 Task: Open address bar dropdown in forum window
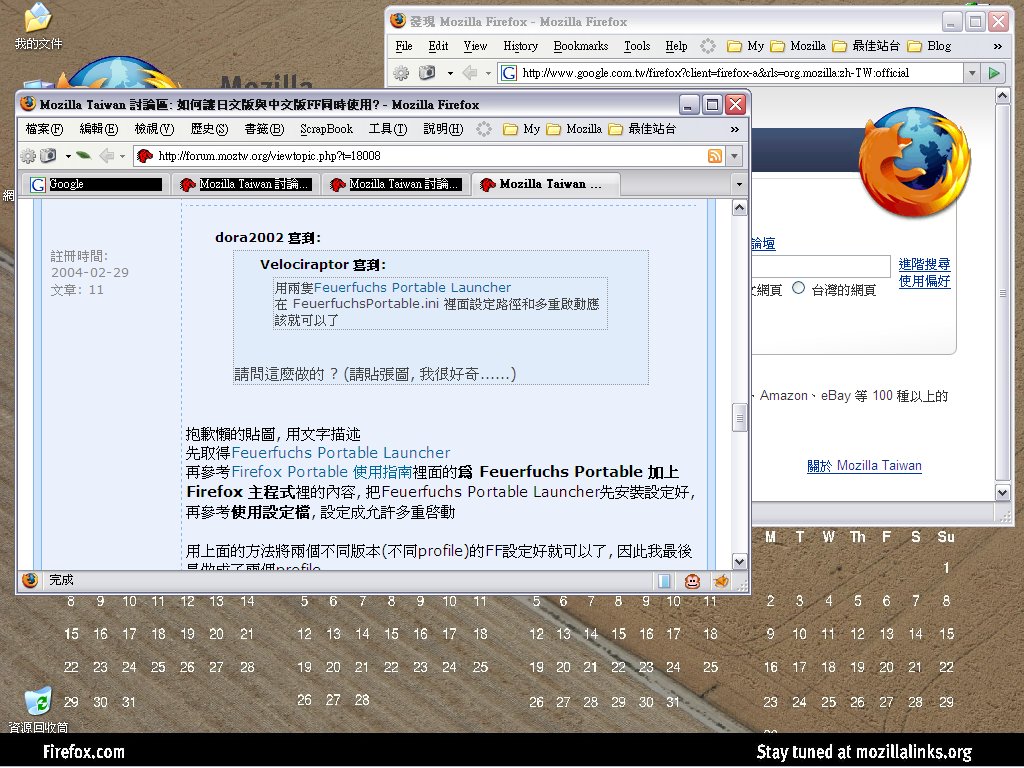(735, 156)
